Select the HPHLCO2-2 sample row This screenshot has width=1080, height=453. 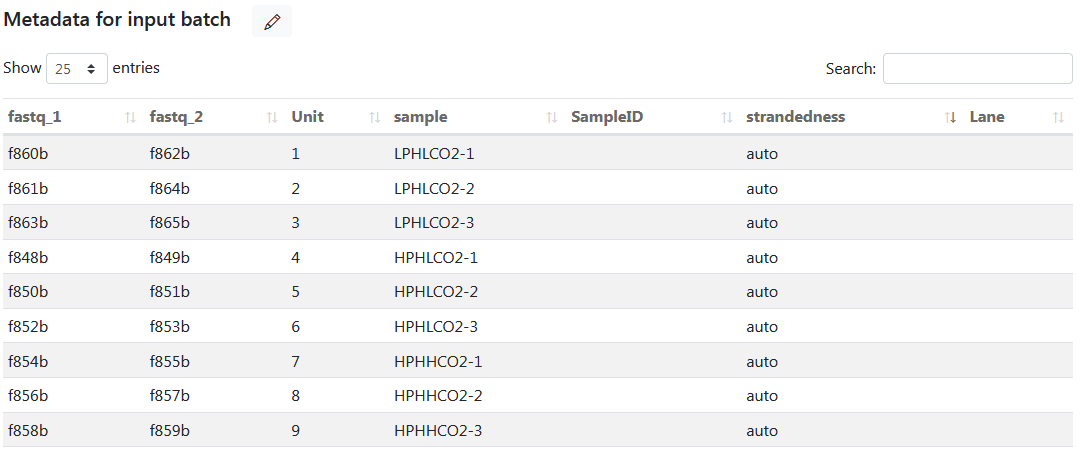pos(537,291)
